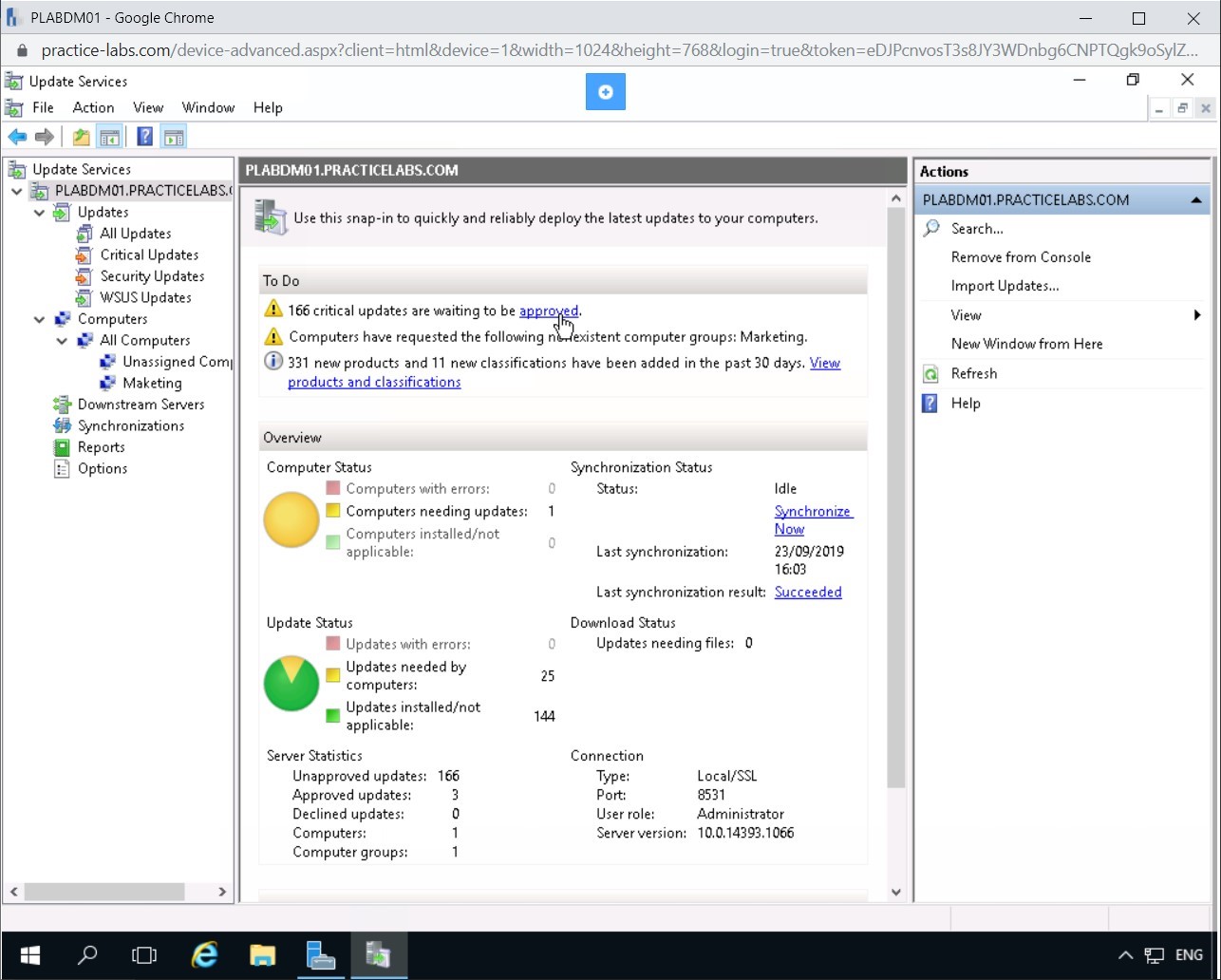Viewport: 1221px width, 980px height.
Task: Expand the View submenu arrow in Actions
Action: point(1197,315)
